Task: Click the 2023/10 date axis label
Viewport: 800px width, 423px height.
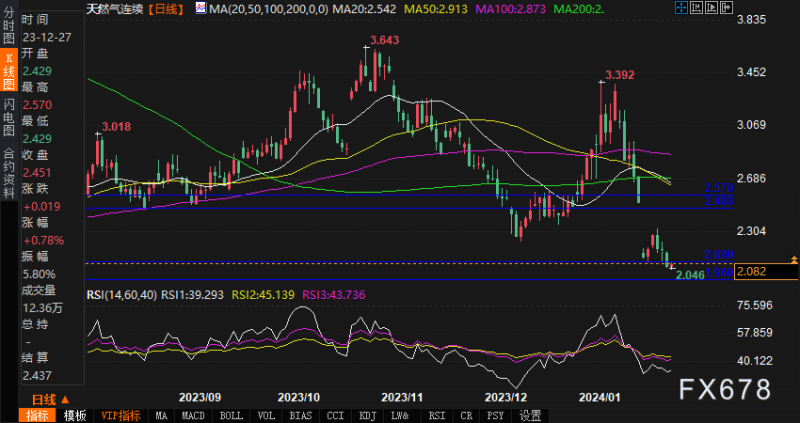Action: click(x=298, y=397)
